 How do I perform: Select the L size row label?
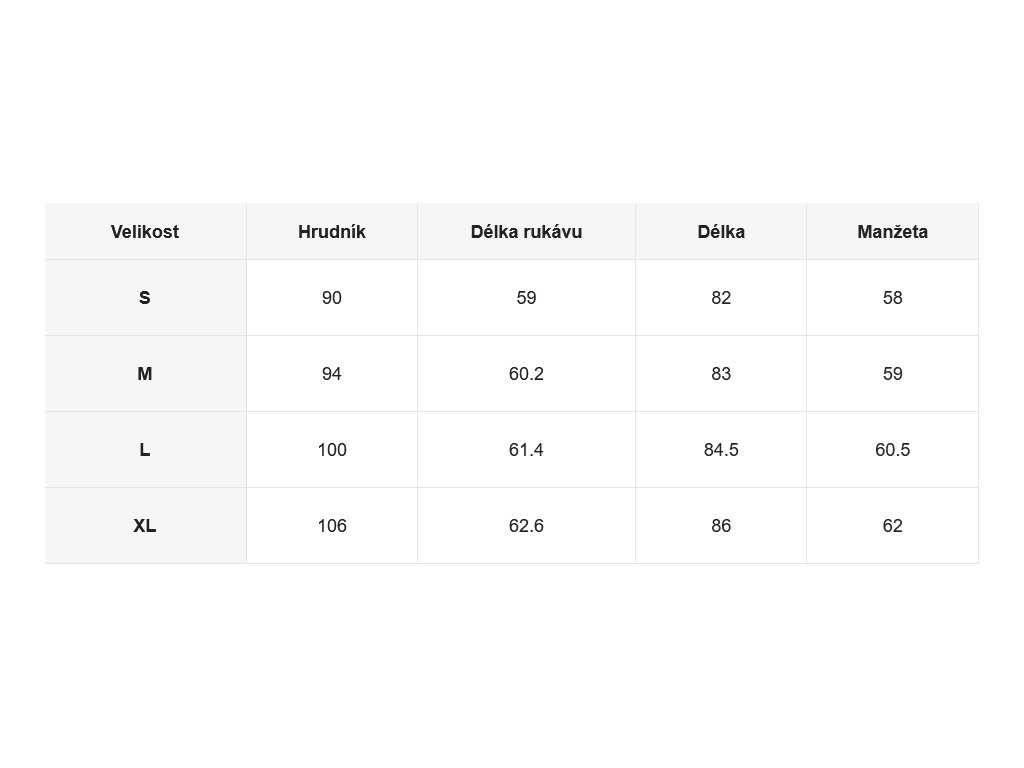pos(145,450)
